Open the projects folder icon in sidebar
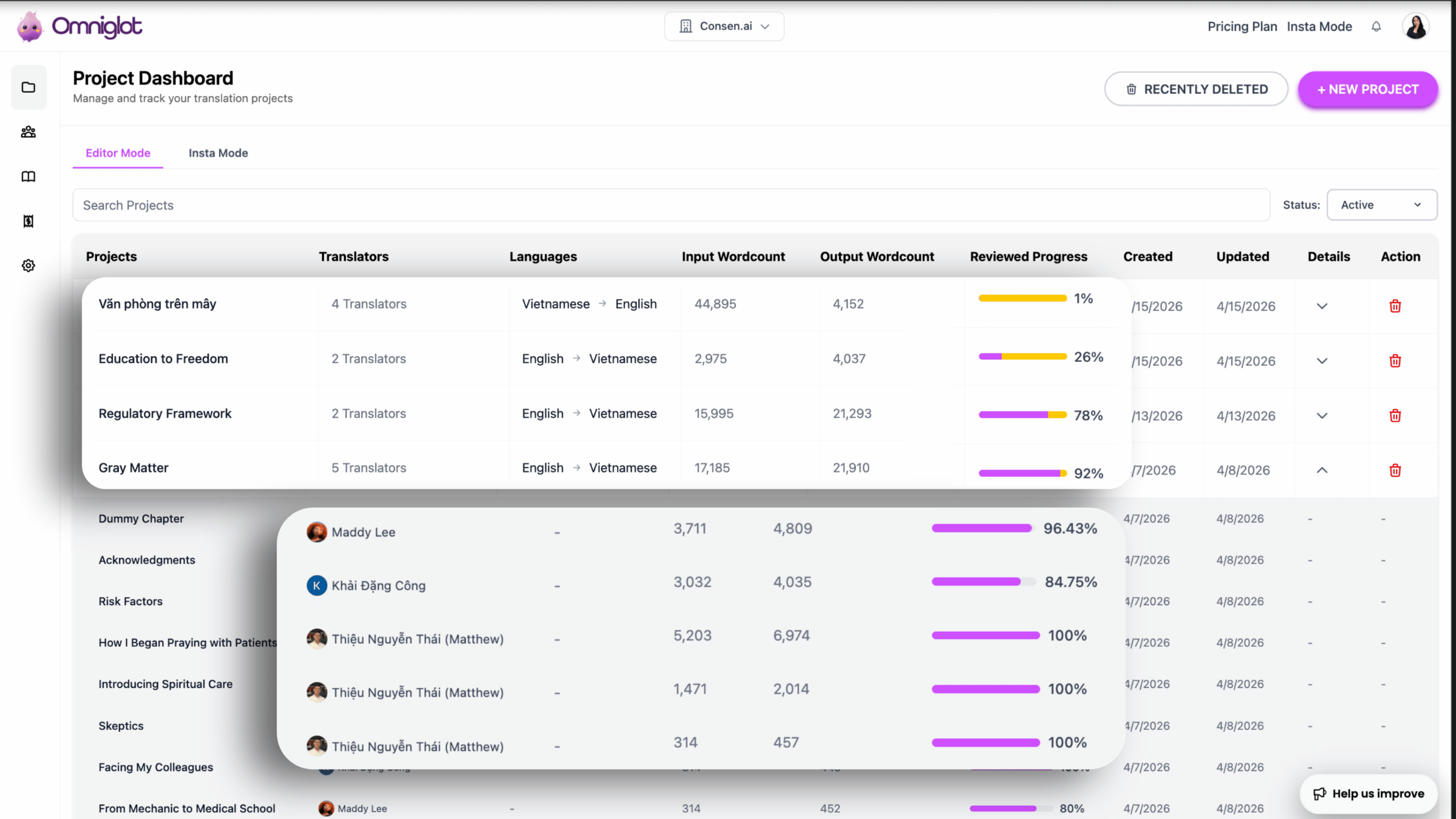The width and height of the screenshot is (1456, 819). 28,87
